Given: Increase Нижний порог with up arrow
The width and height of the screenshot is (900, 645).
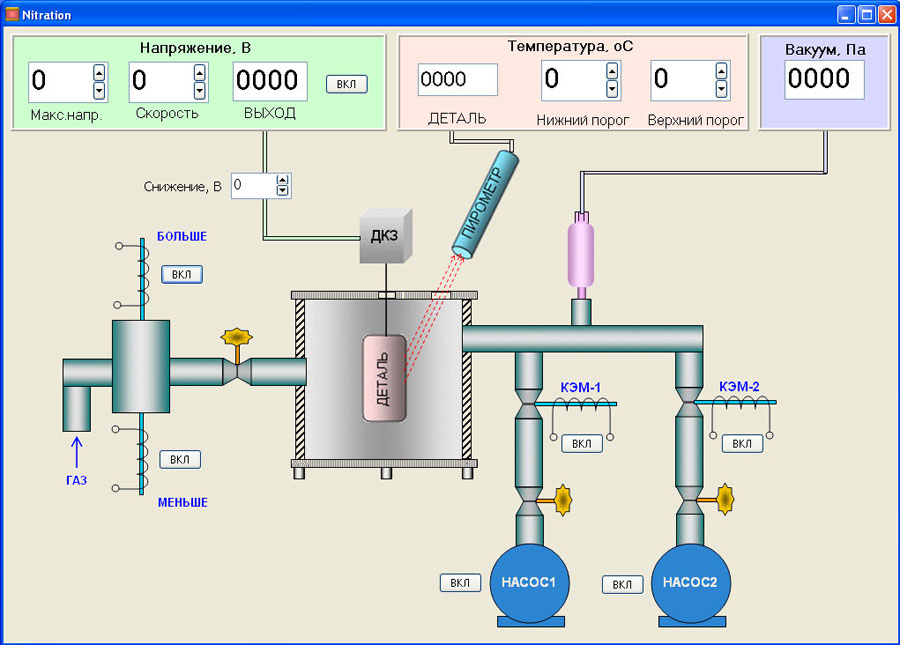Looking at the screenshot, I should [612, 71].
